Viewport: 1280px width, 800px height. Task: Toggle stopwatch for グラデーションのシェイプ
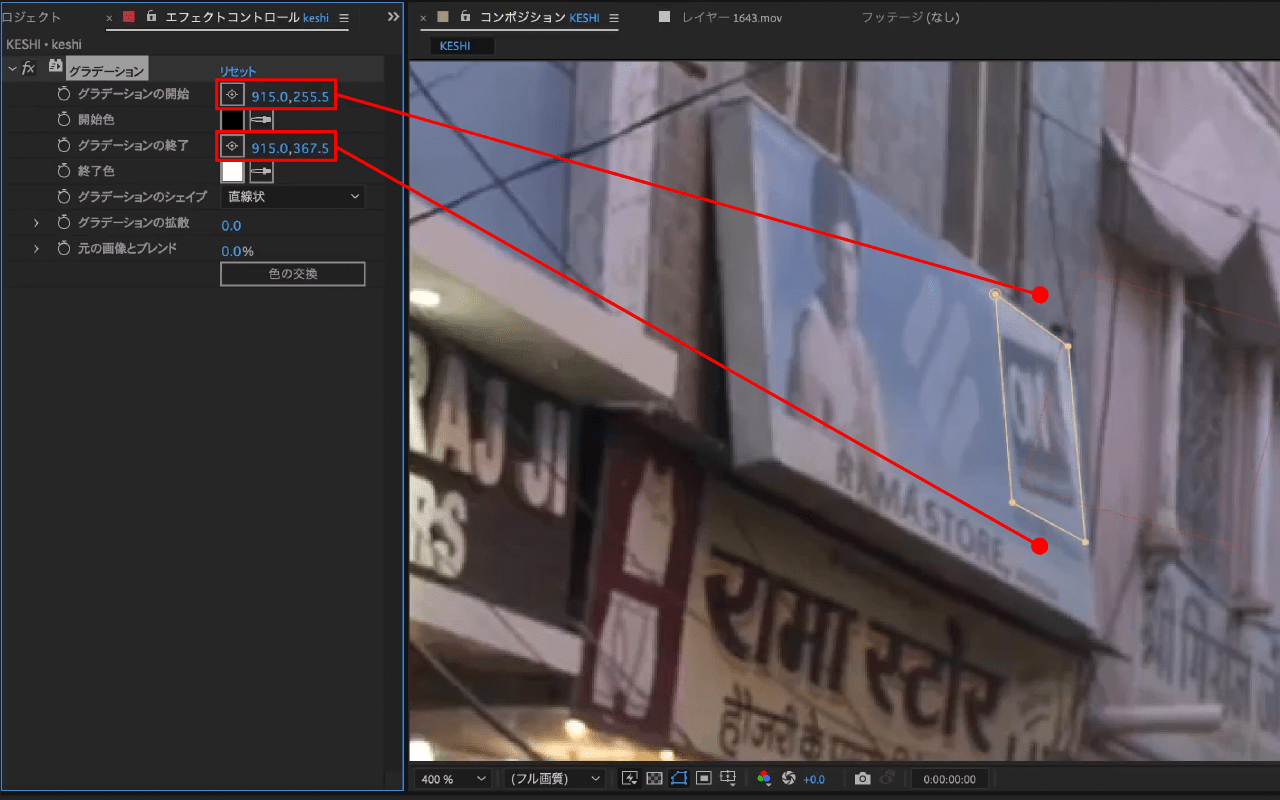coord(64,197)
